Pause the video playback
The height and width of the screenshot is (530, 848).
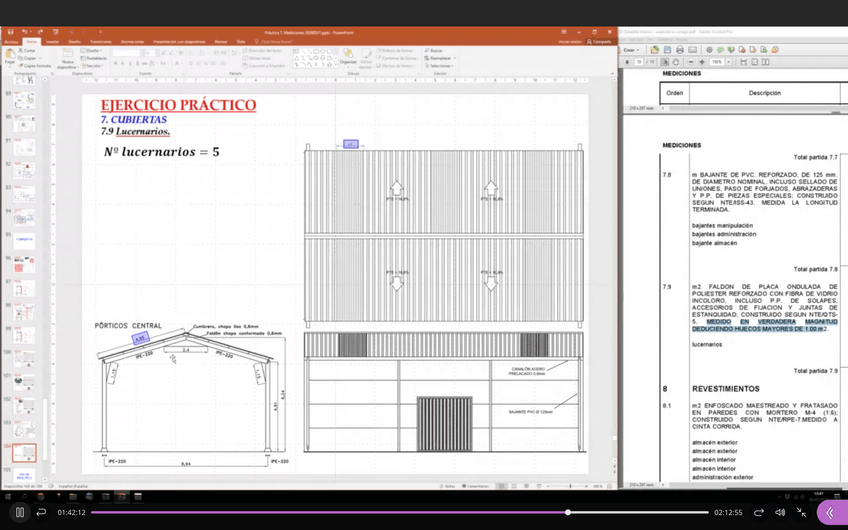[x=19, y=512]
